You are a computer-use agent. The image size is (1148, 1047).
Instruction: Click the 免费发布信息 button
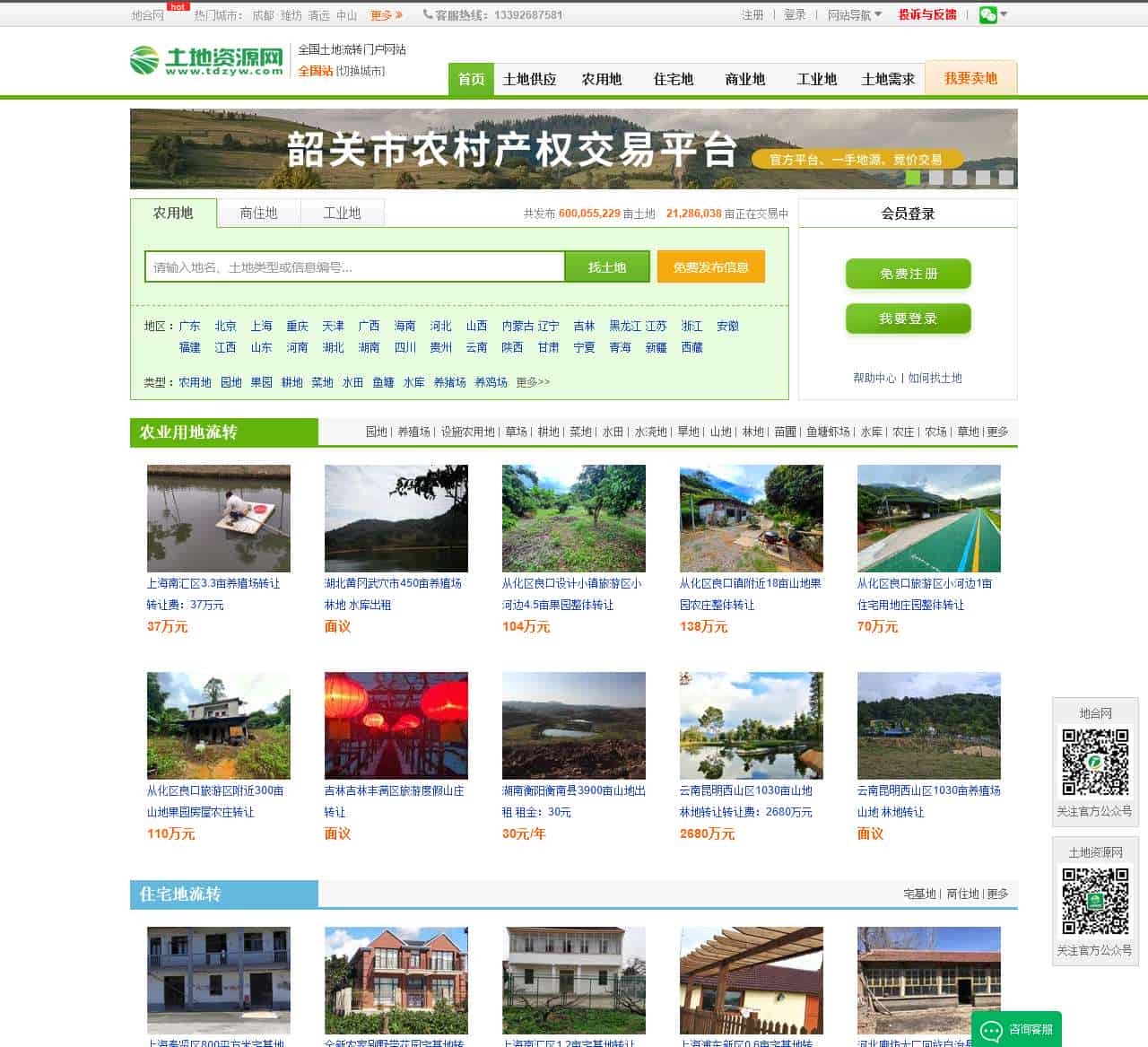coord(711,266)
